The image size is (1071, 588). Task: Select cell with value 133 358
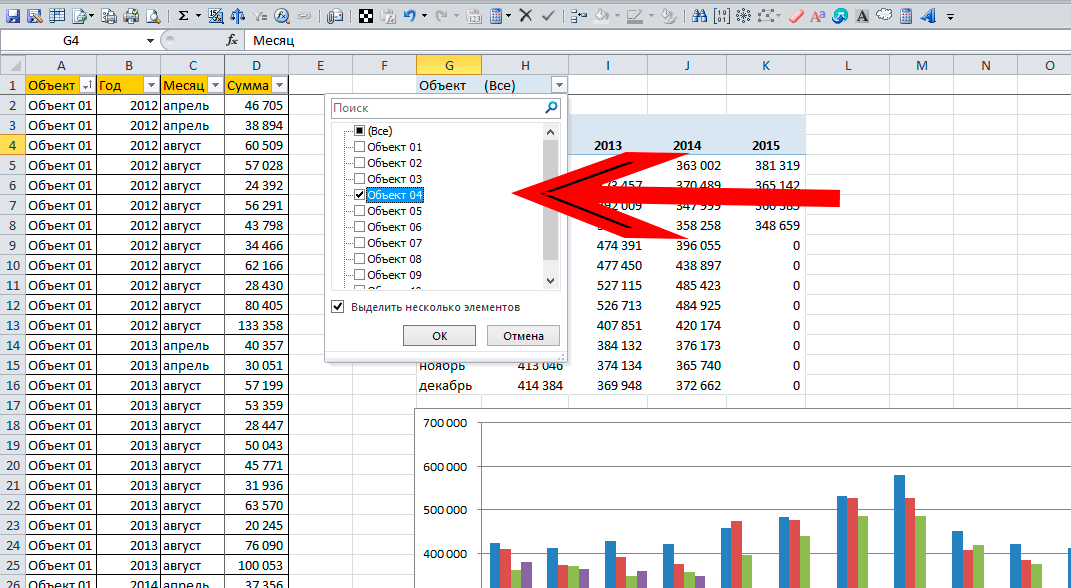pos(256,326)
